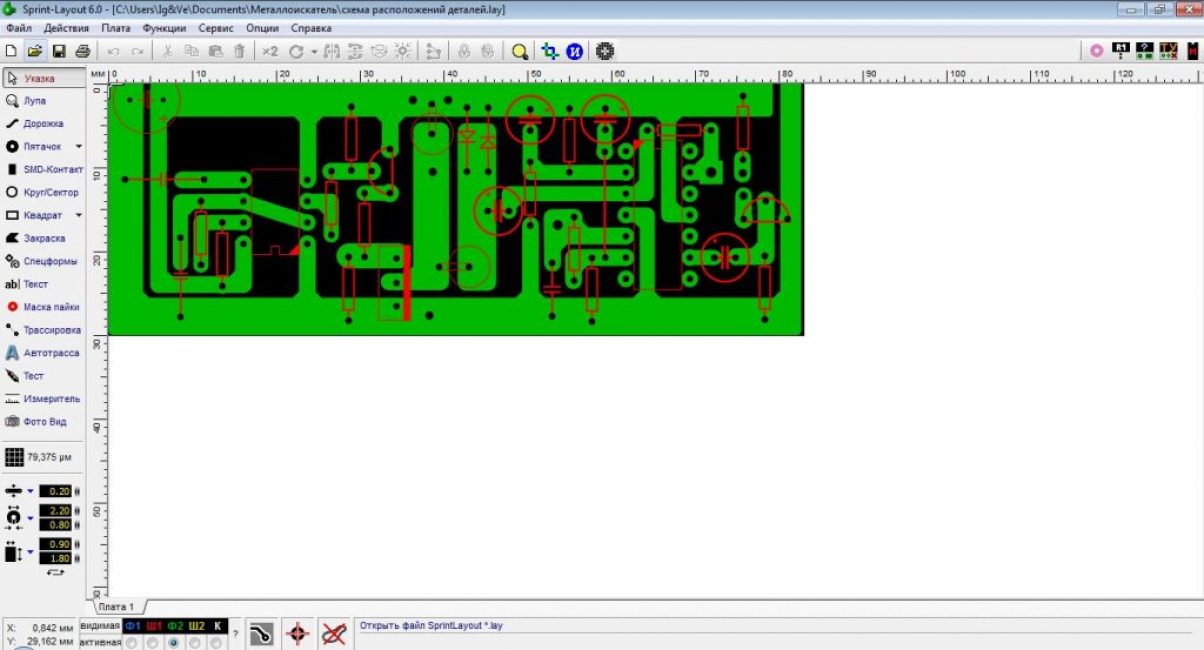Click the Save file icon in toolbar
This screenshot has height=650, width=1204.
59,51
